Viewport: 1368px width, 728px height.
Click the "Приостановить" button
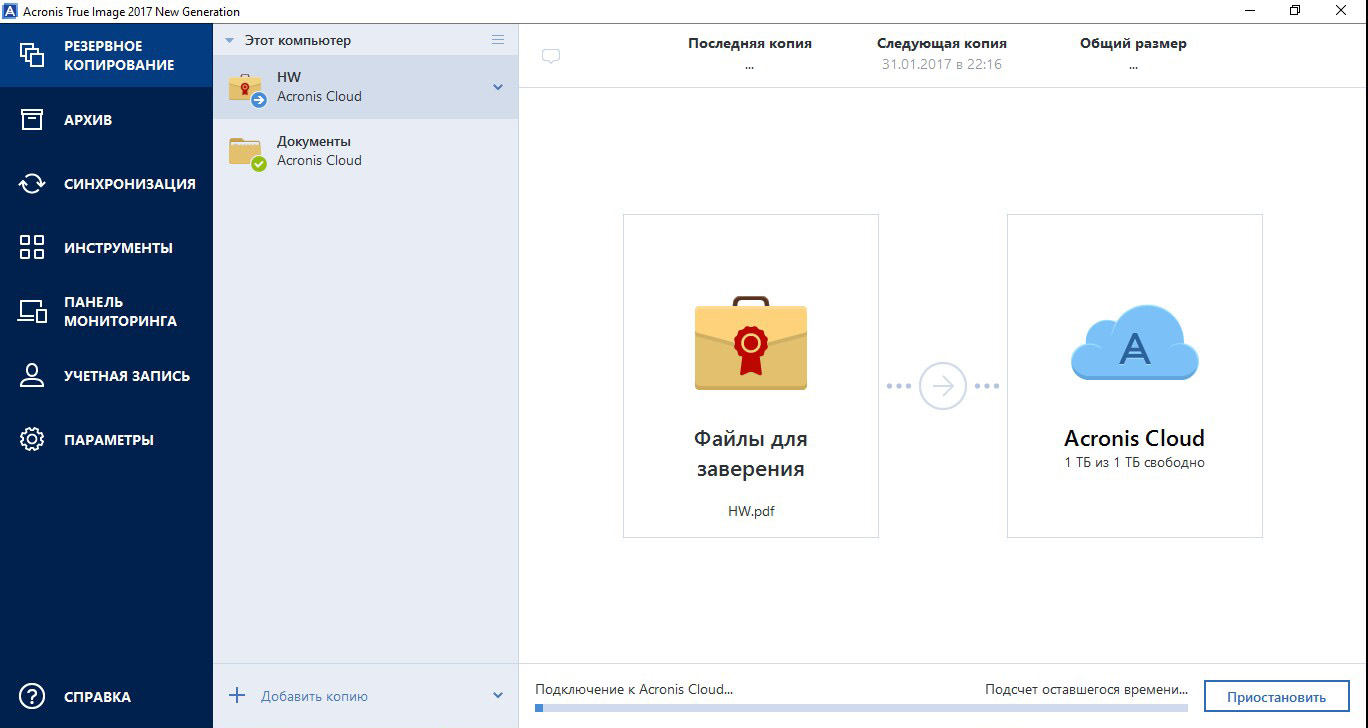coord(1277,697)
